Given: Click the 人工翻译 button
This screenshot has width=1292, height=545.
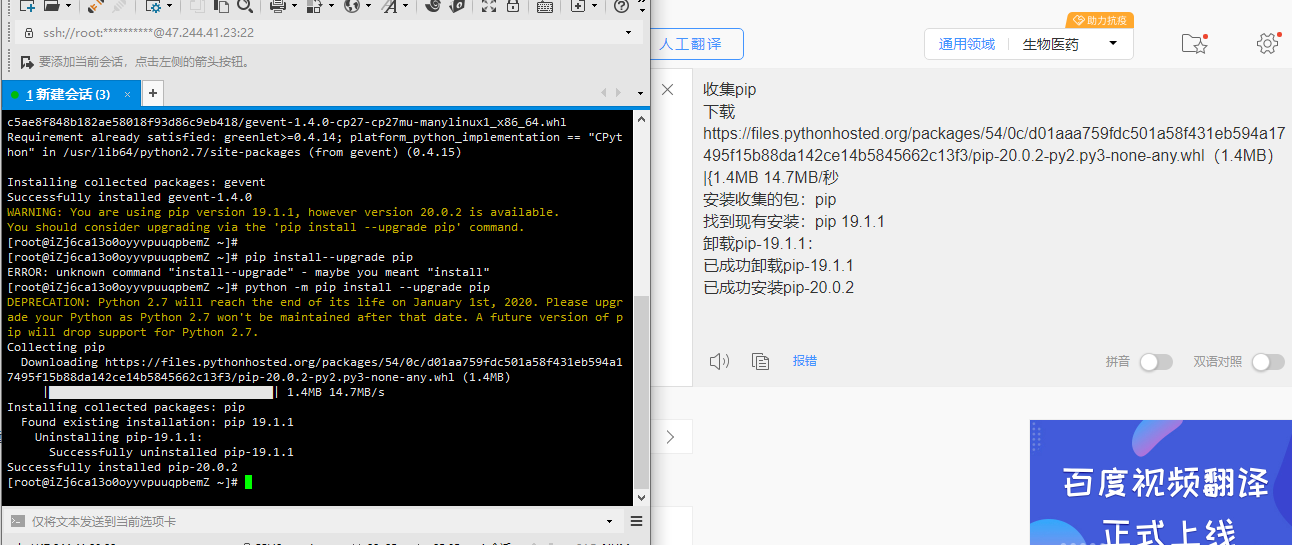Looking at the screenshot, I should point(690,44).
